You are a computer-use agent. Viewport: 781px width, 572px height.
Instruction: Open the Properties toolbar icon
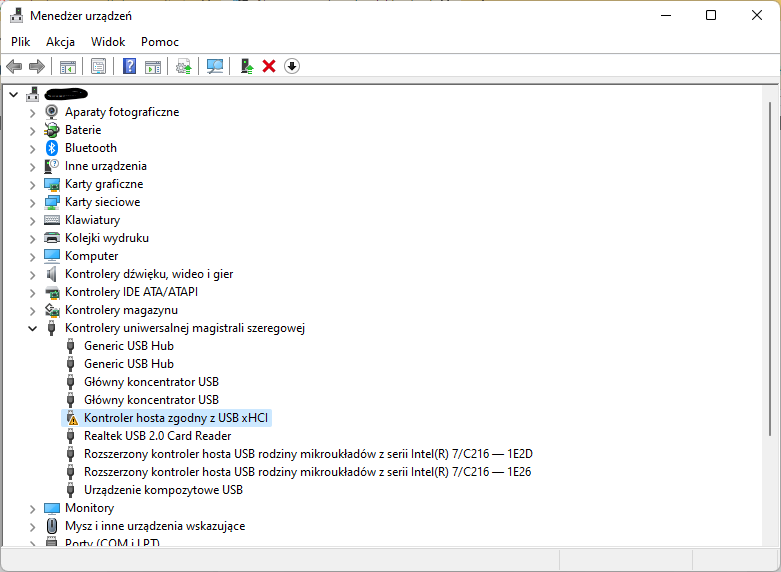click(x=98, y=66)
